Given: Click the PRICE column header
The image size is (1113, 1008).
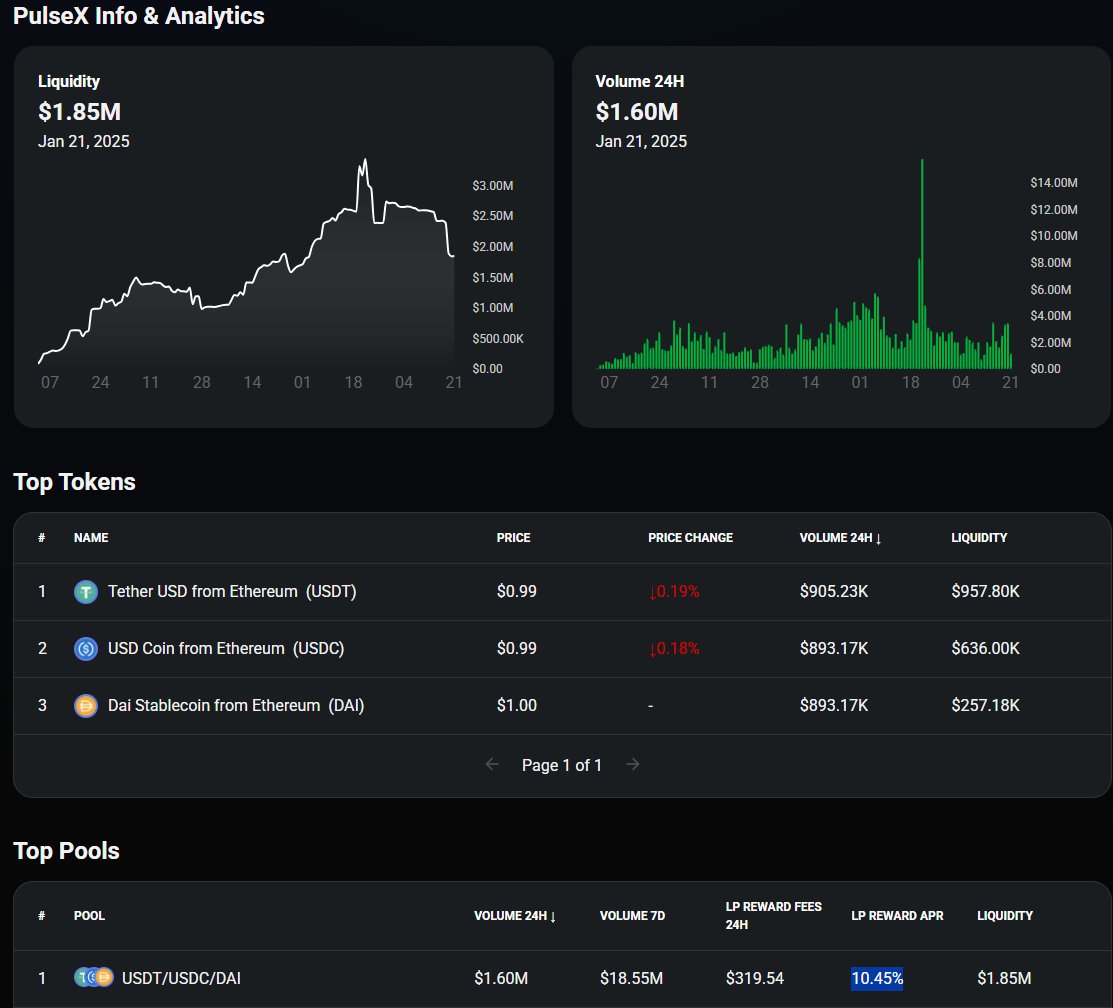Looking at the screenshot, I should pos(513,537).
